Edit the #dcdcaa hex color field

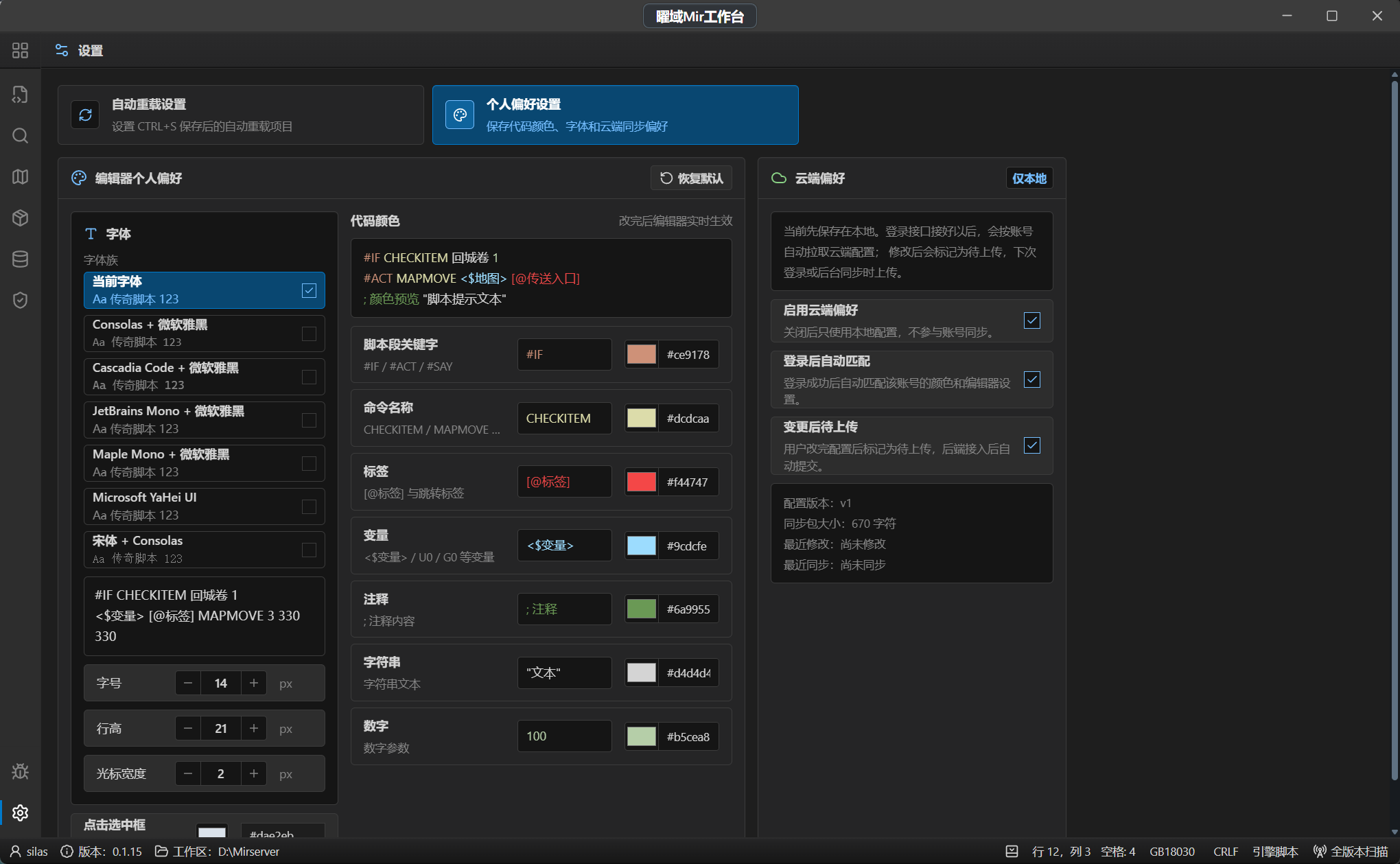pyautogui.click(x=688, y=418)
